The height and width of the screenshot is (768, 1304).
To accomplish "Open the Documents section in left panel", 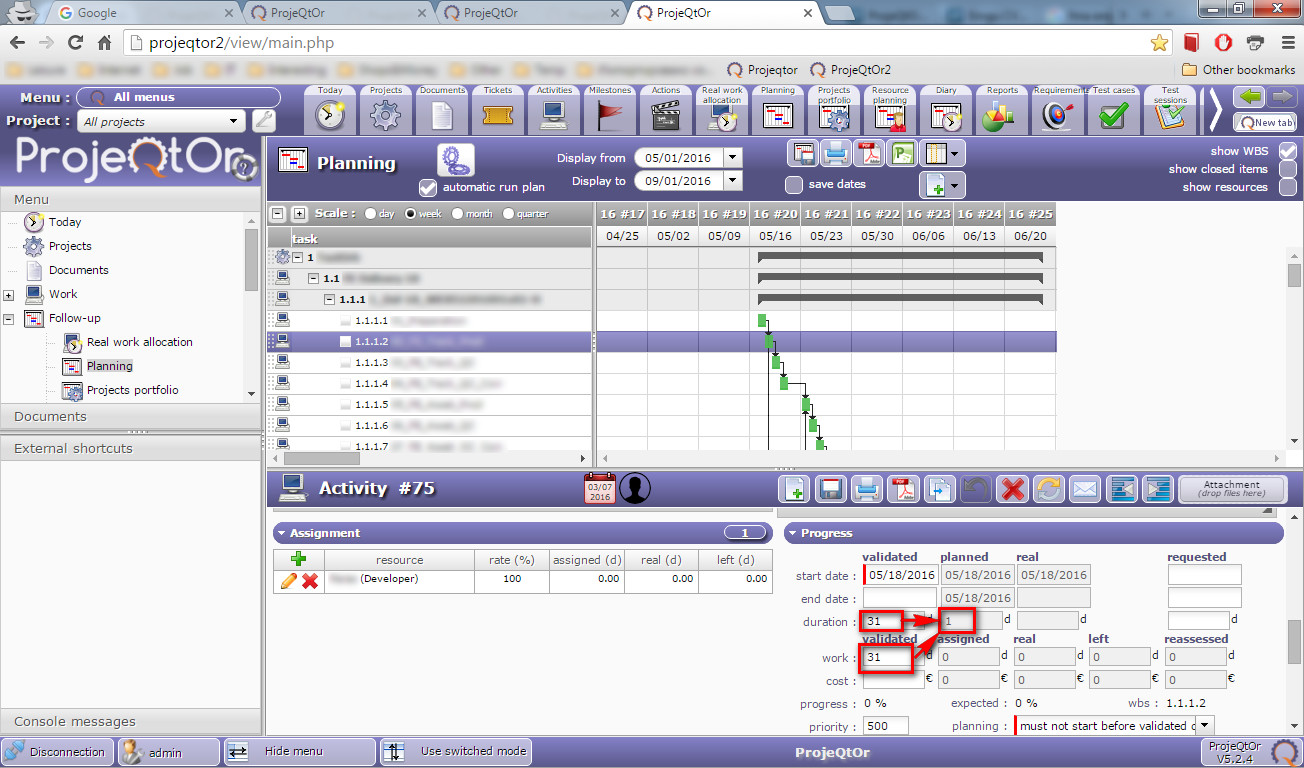I will (x=50, y=417).
